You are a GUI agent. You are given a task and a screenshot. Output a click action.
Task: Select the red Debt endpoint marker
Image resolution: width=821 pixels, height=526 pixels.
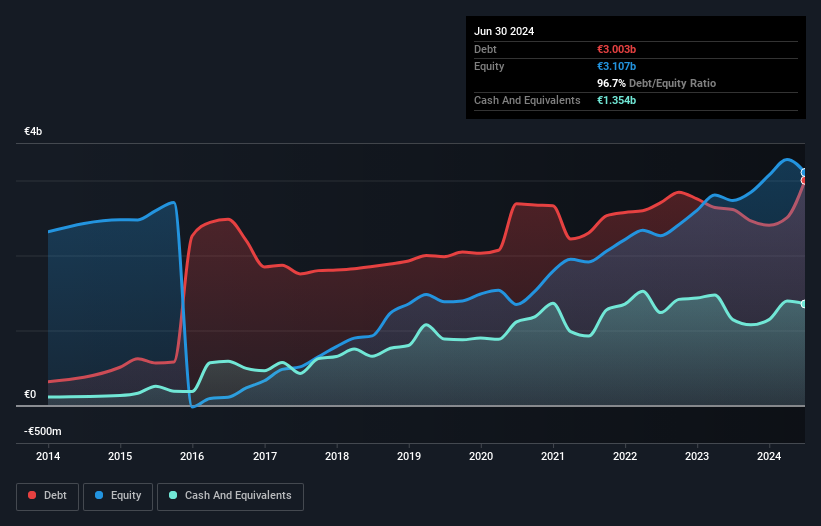point(804,181)
